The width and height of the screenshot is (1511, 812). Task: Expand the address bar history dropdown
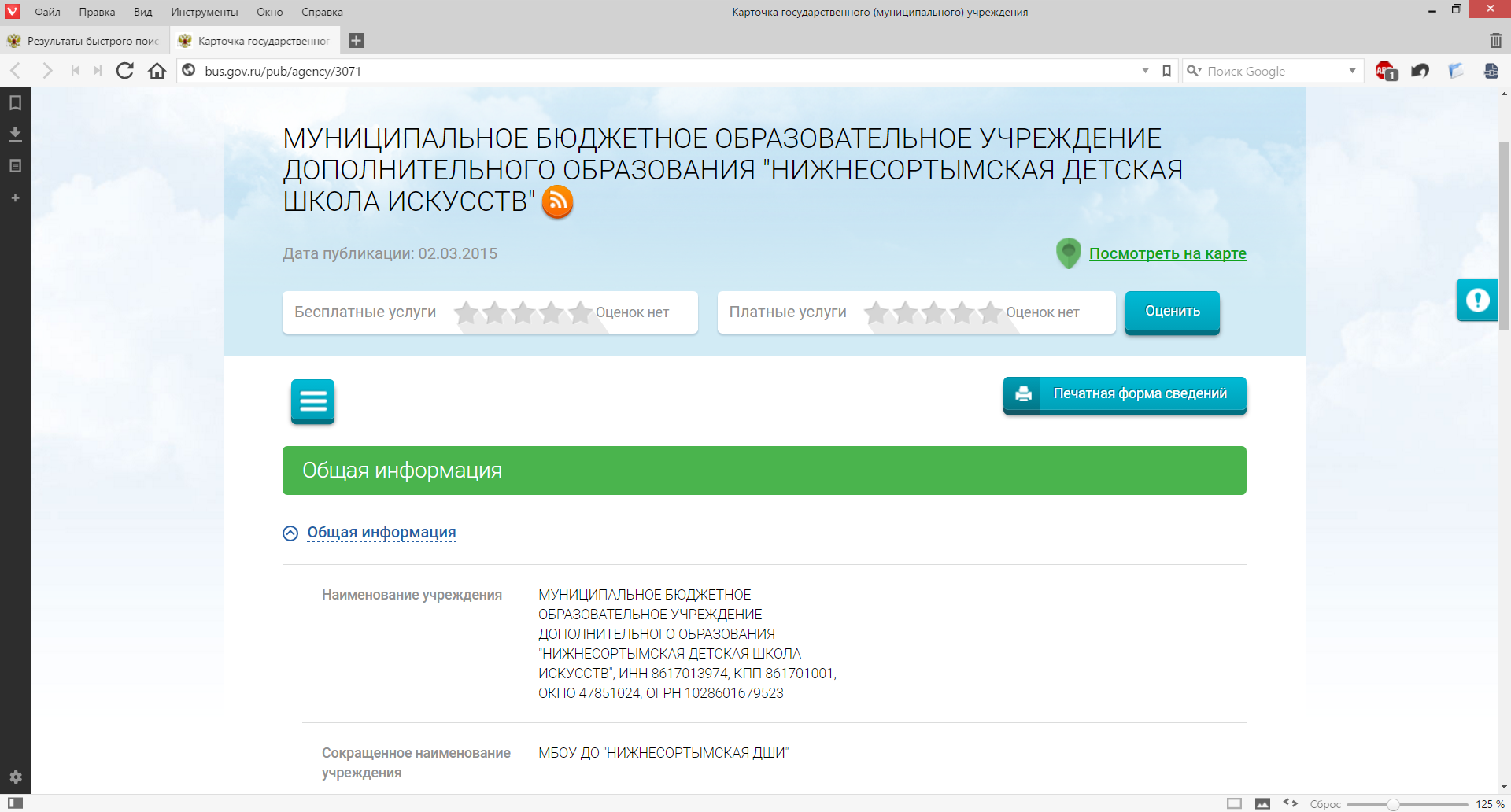click(x=1145, y=71)
